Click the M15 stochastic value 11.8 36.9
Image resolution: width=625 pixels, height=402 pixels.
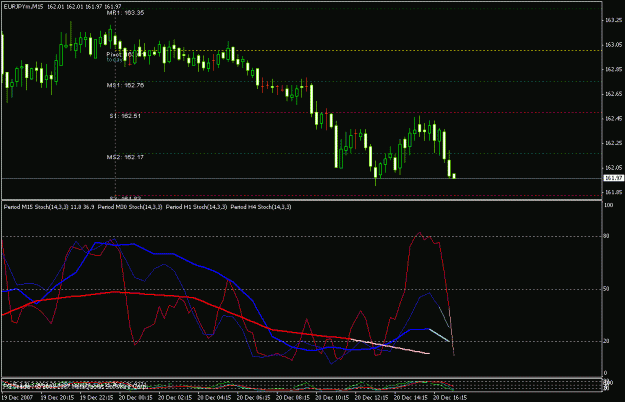(83, 207)
